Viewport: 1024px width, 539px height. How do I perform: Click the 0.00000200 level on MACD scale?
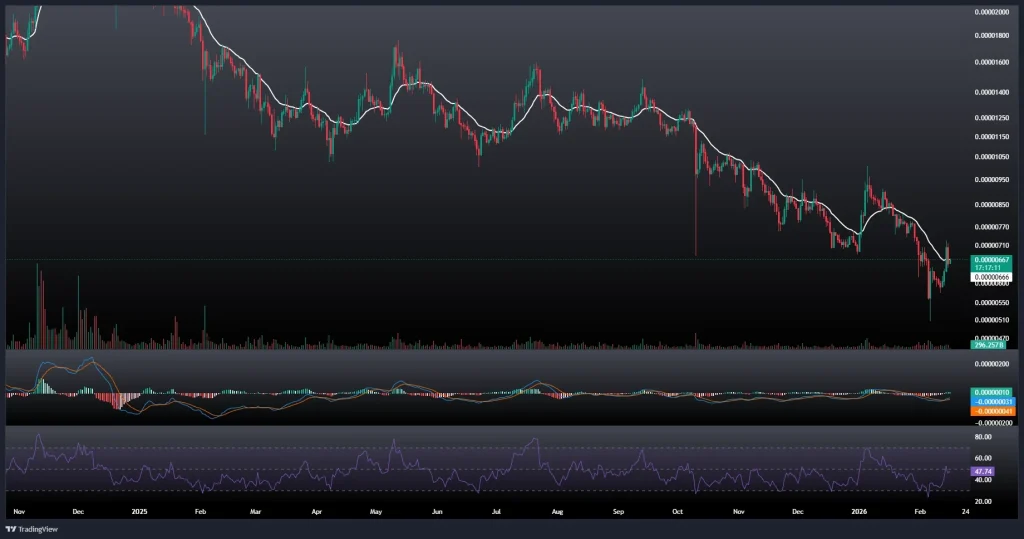(x=991, y=365)
